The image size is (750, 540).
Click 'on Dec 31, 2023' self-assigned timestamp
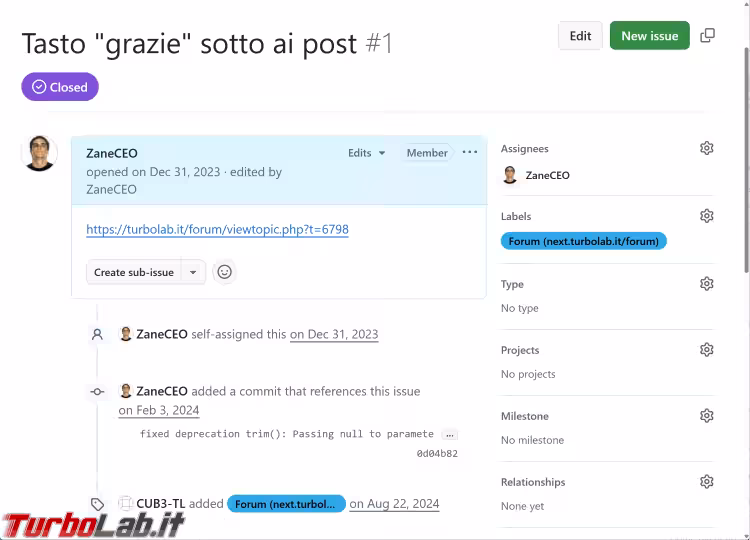tap(334, 334)
